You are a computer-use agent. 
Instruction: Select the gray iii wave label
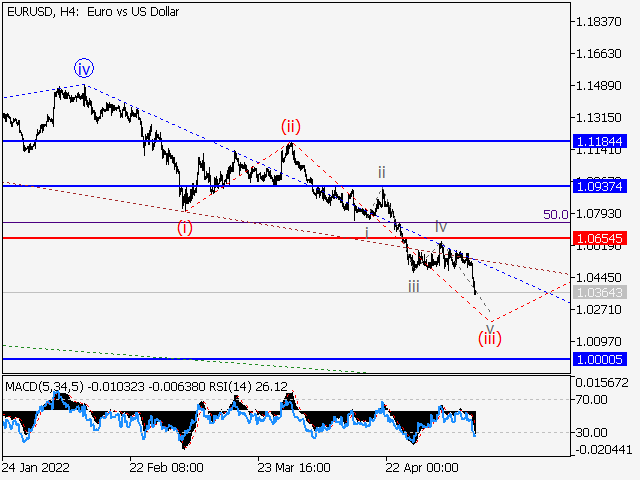coord(413,287)
